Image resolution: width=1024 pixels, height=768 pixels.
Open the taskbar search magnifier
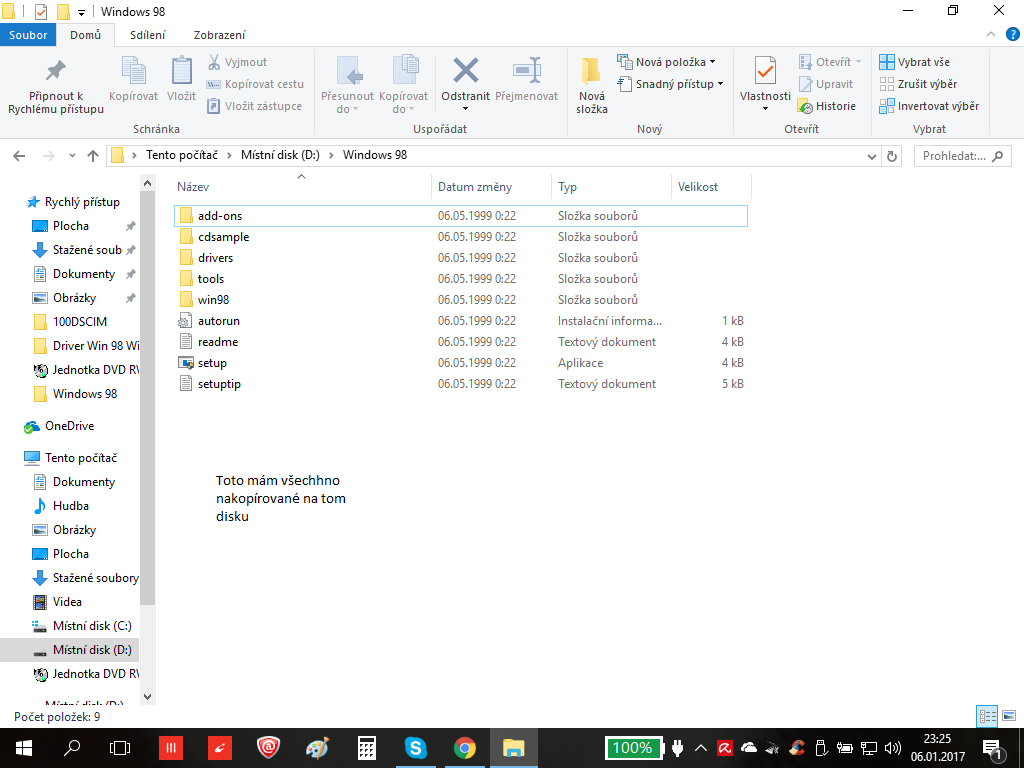click(72, 748)
